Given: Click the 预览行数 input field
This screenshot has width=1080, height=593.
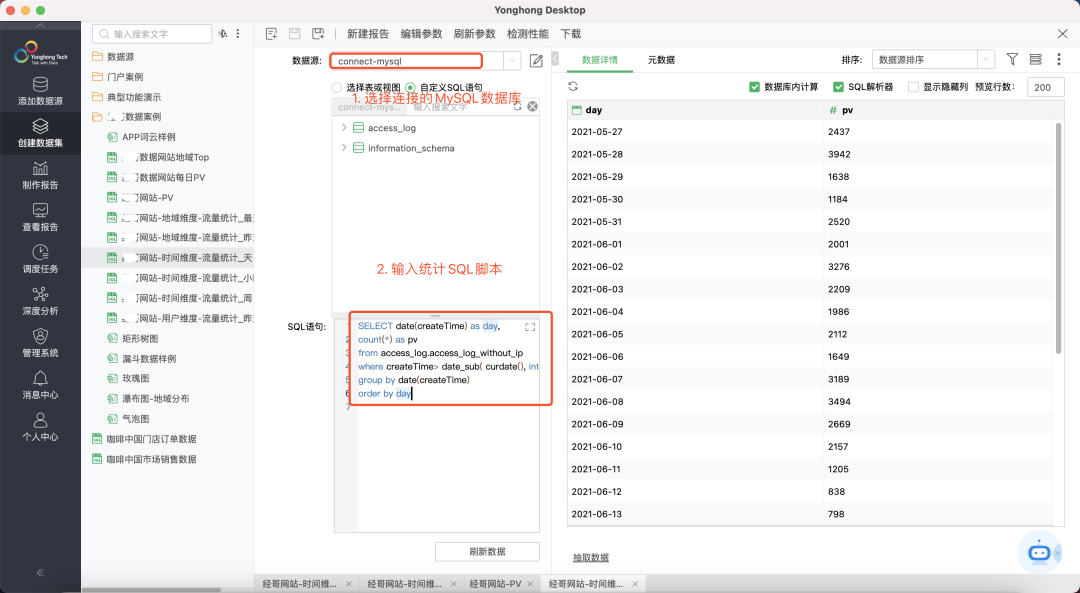Looking at the screenshot, I should [x=1046, y=87].
